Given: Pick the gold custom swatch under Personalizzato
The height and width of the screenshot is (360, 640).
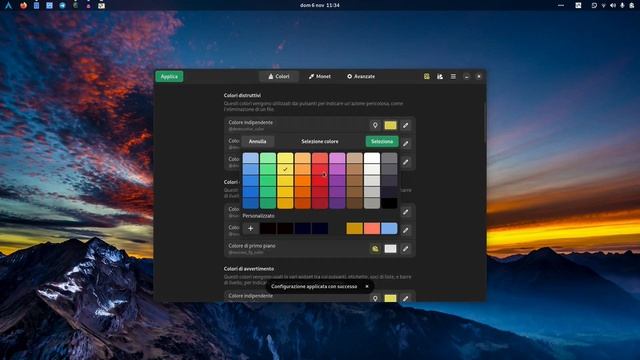Looking at the screenshot, I should click(x=355, y=229).
